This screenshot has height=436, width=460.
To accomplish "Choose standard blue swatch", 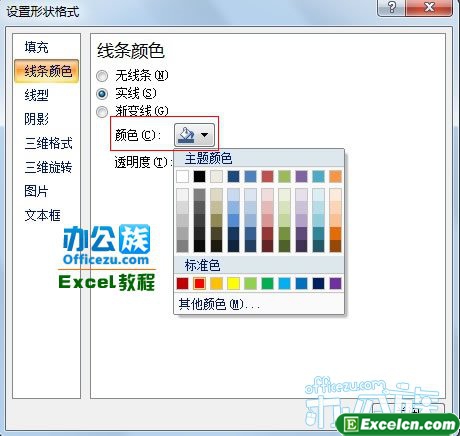I will 301,283.
